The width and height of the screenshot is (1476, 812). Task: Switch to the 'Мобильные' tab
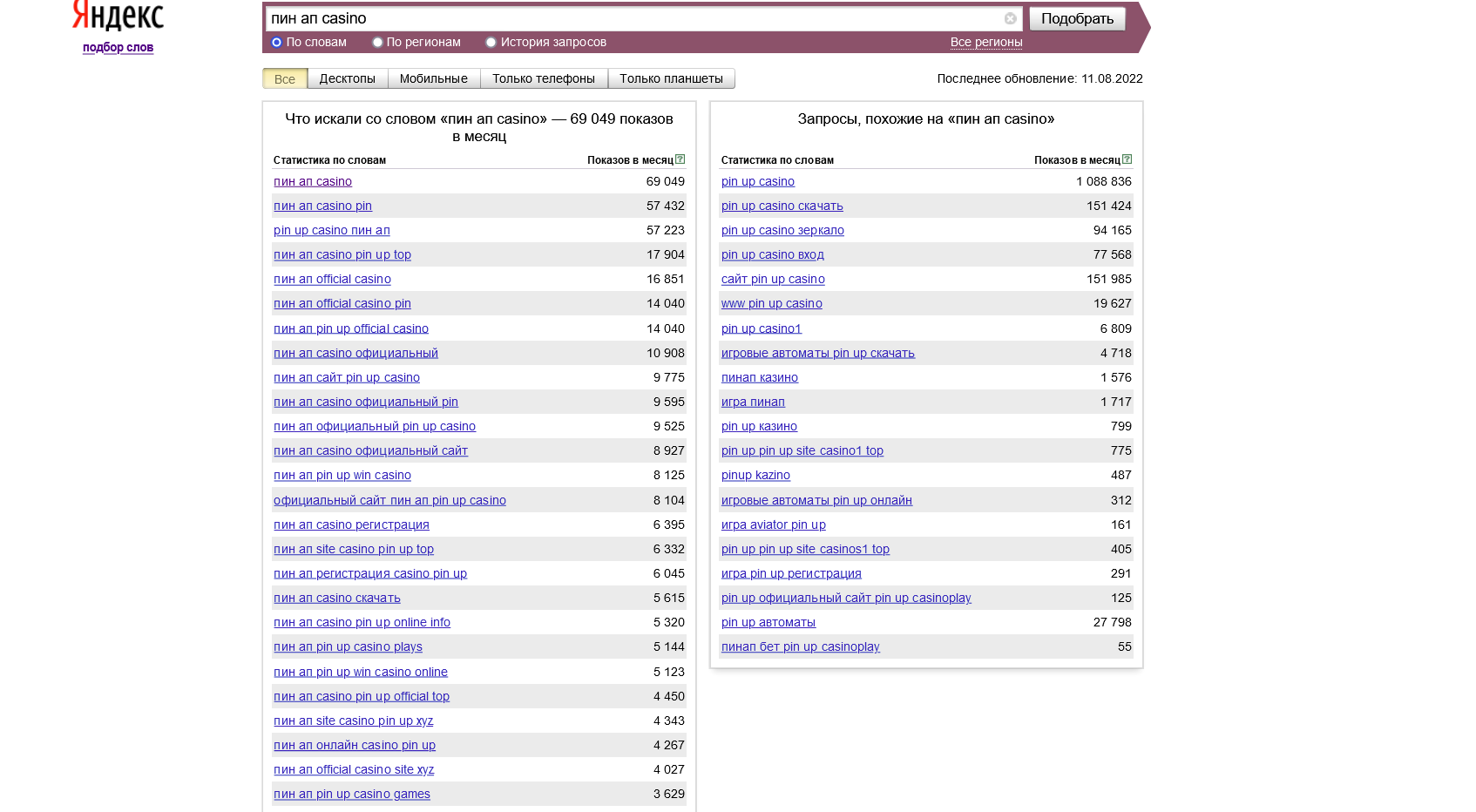(433, 78)
